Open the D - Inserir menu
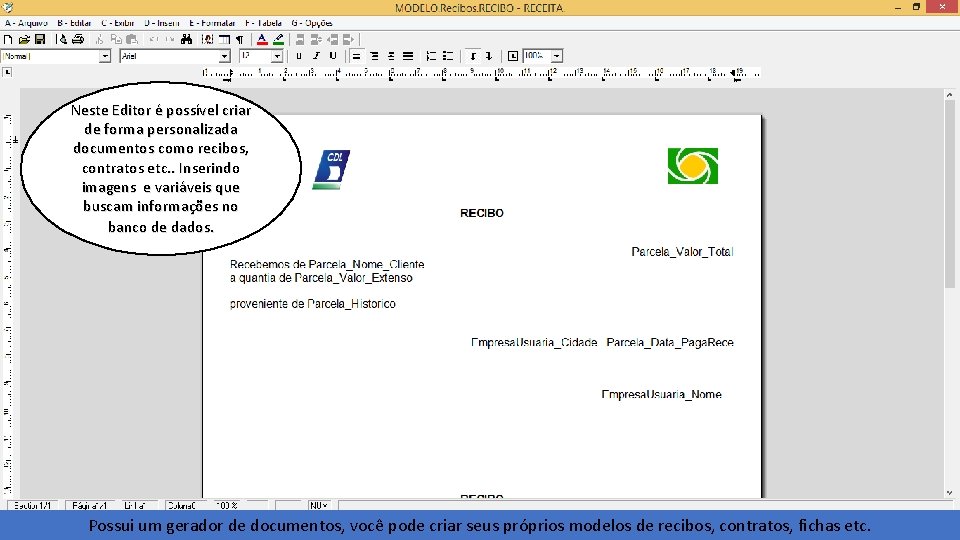 tap(162, 23)
